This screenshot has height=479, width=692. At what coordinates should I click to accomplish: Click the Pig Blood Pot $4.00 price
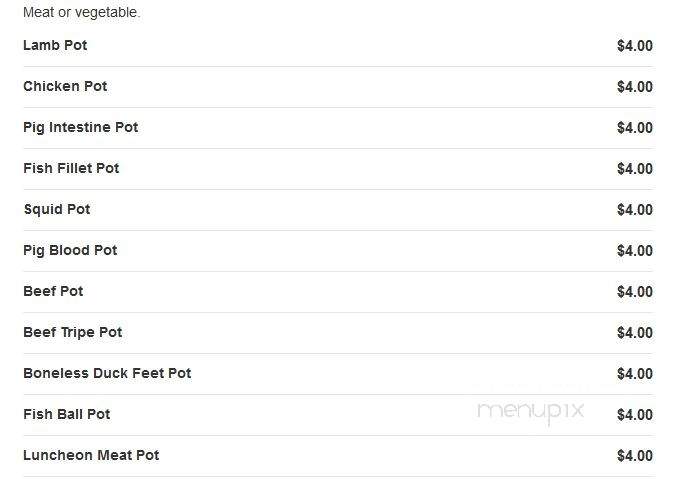pos(635,251)
